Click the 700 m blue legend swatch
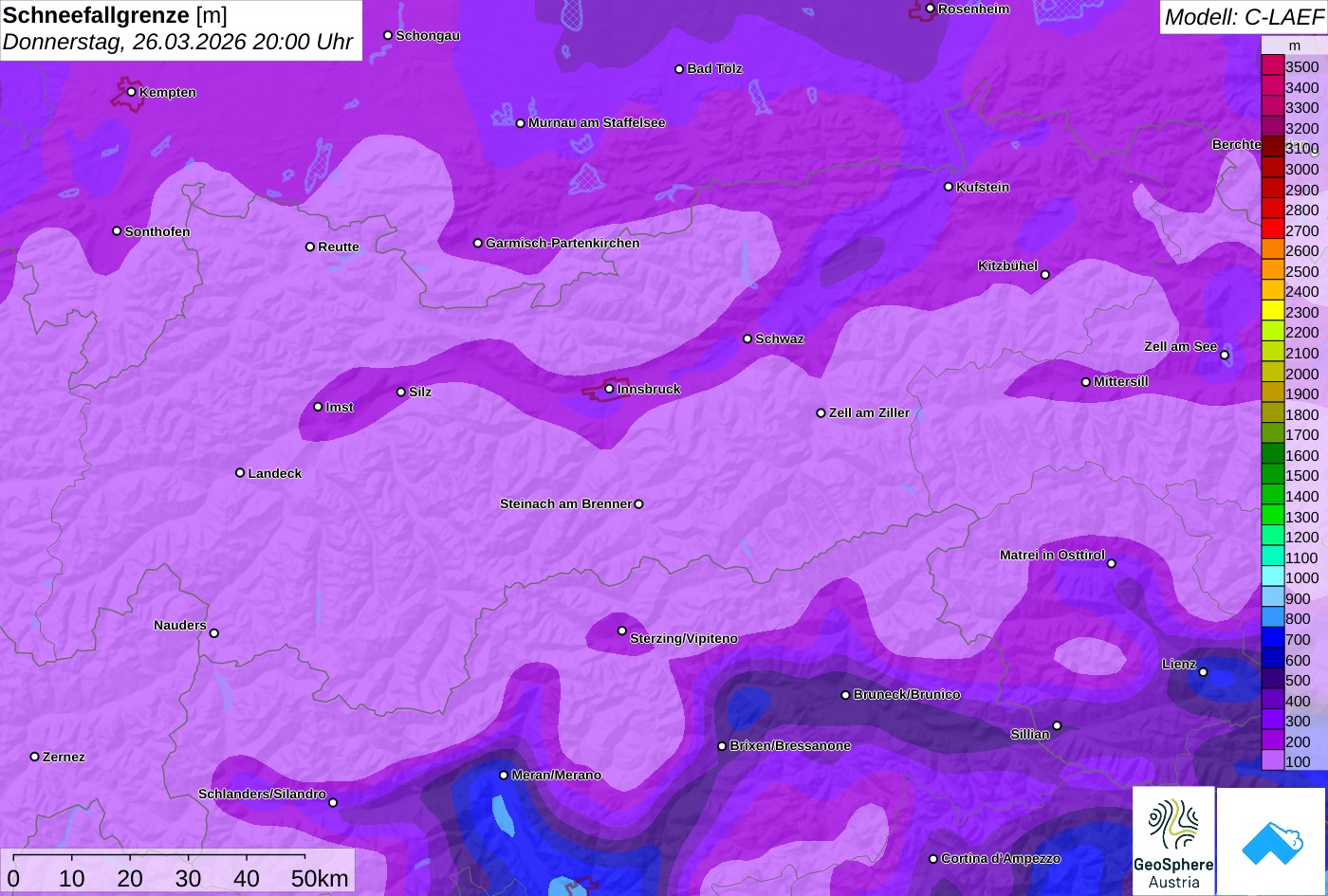This screenshot has width=1328, height=896. [x=1272, y=639]
